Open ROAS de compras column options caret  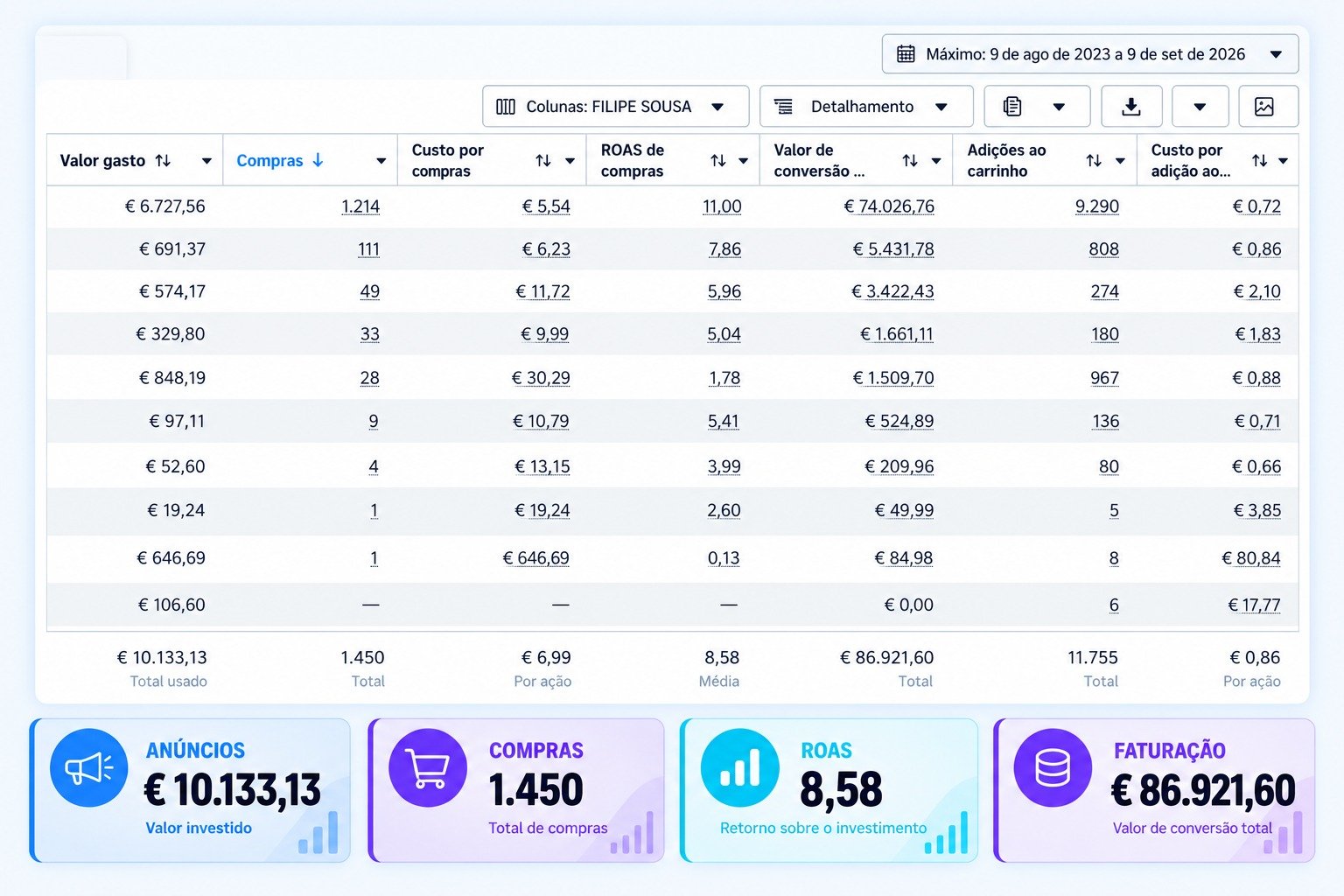(743, 161)
